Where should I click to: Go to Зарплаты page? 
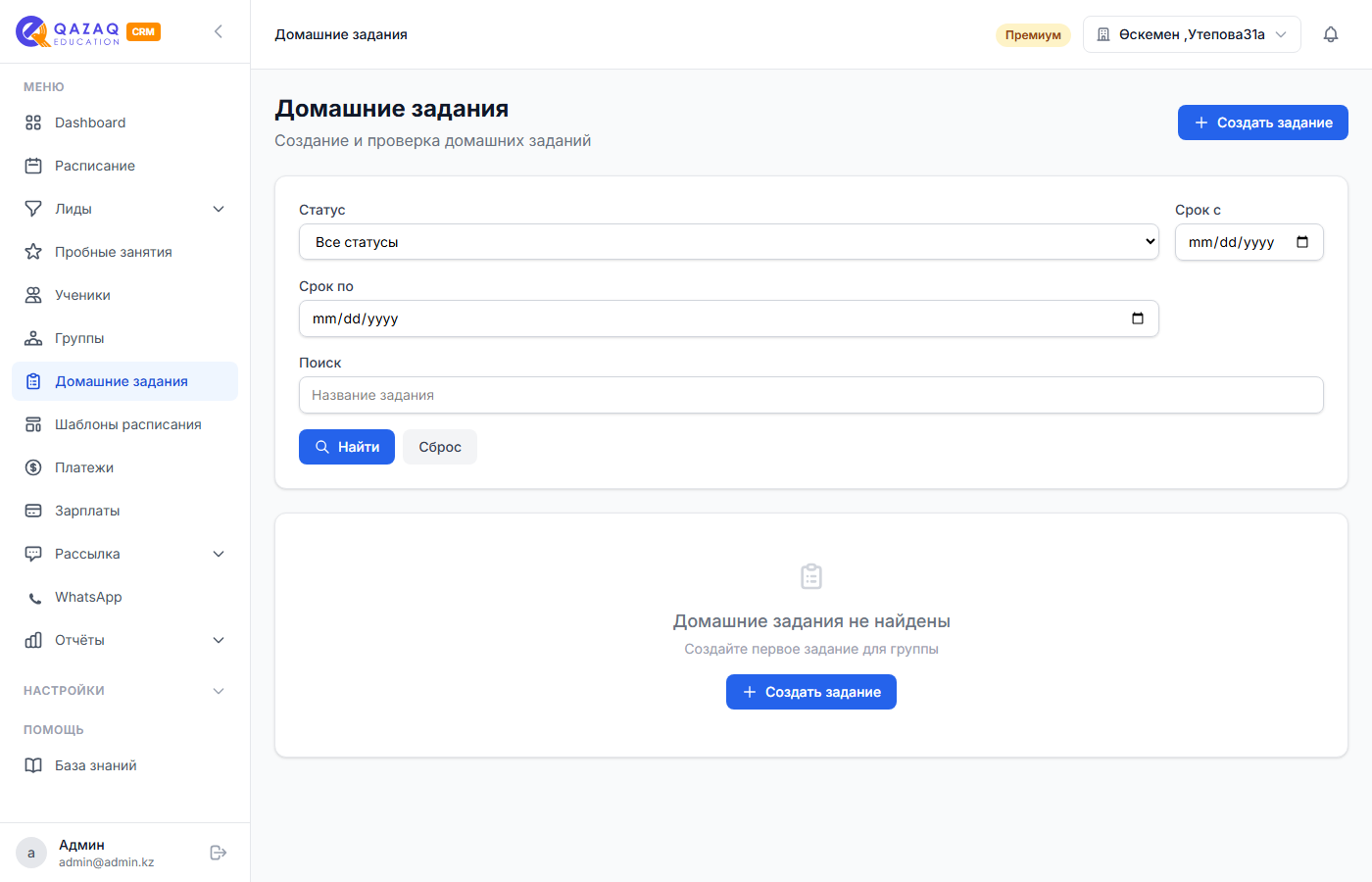(124, 511)
